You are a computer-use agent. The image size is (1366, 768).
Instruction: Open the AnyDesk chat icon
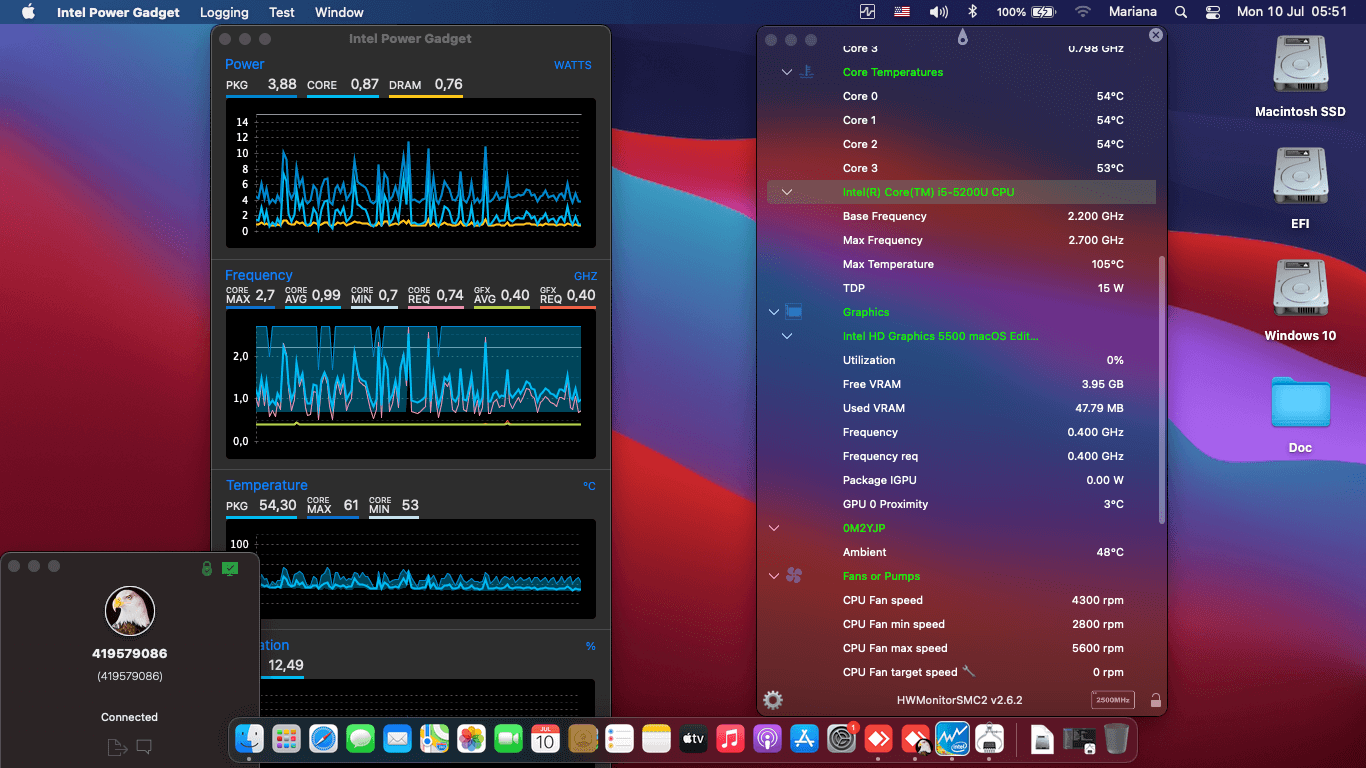(144, 746)
